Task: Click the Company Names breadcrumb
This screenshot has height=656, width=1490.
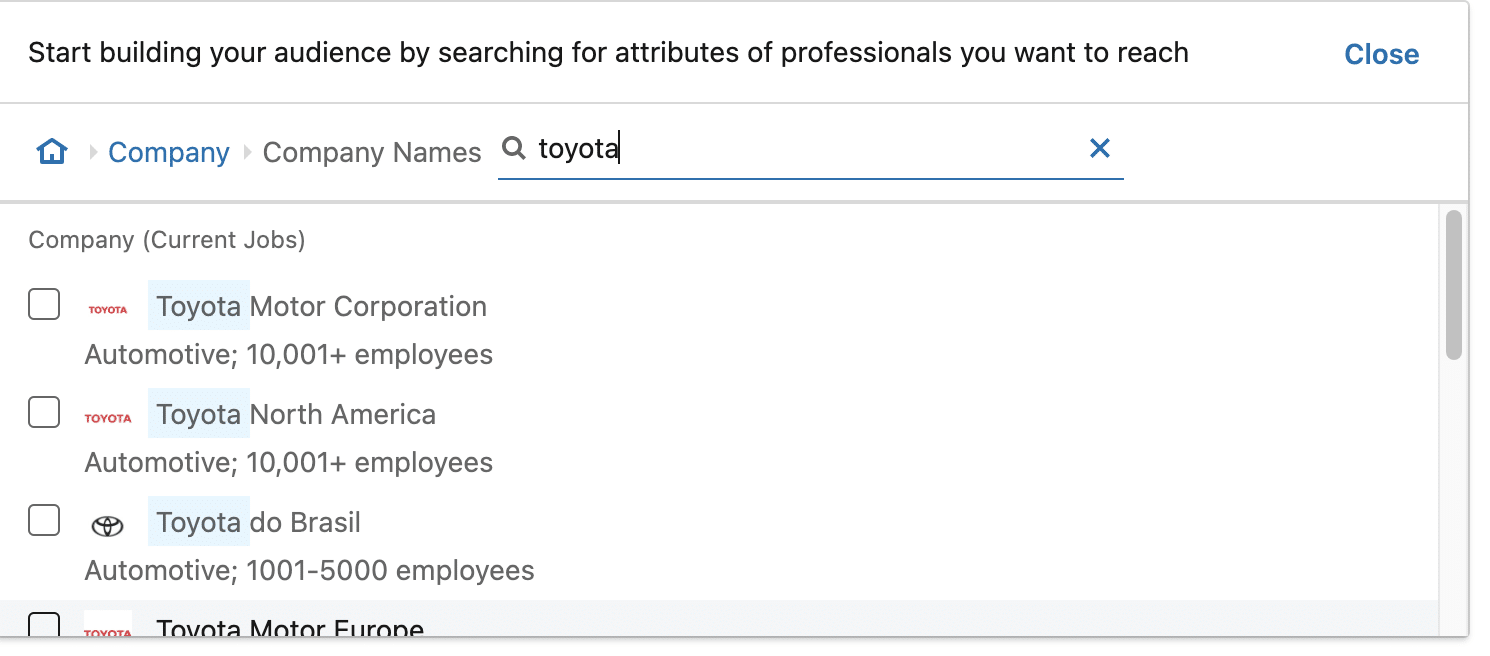Action: [x=372, y=152]
